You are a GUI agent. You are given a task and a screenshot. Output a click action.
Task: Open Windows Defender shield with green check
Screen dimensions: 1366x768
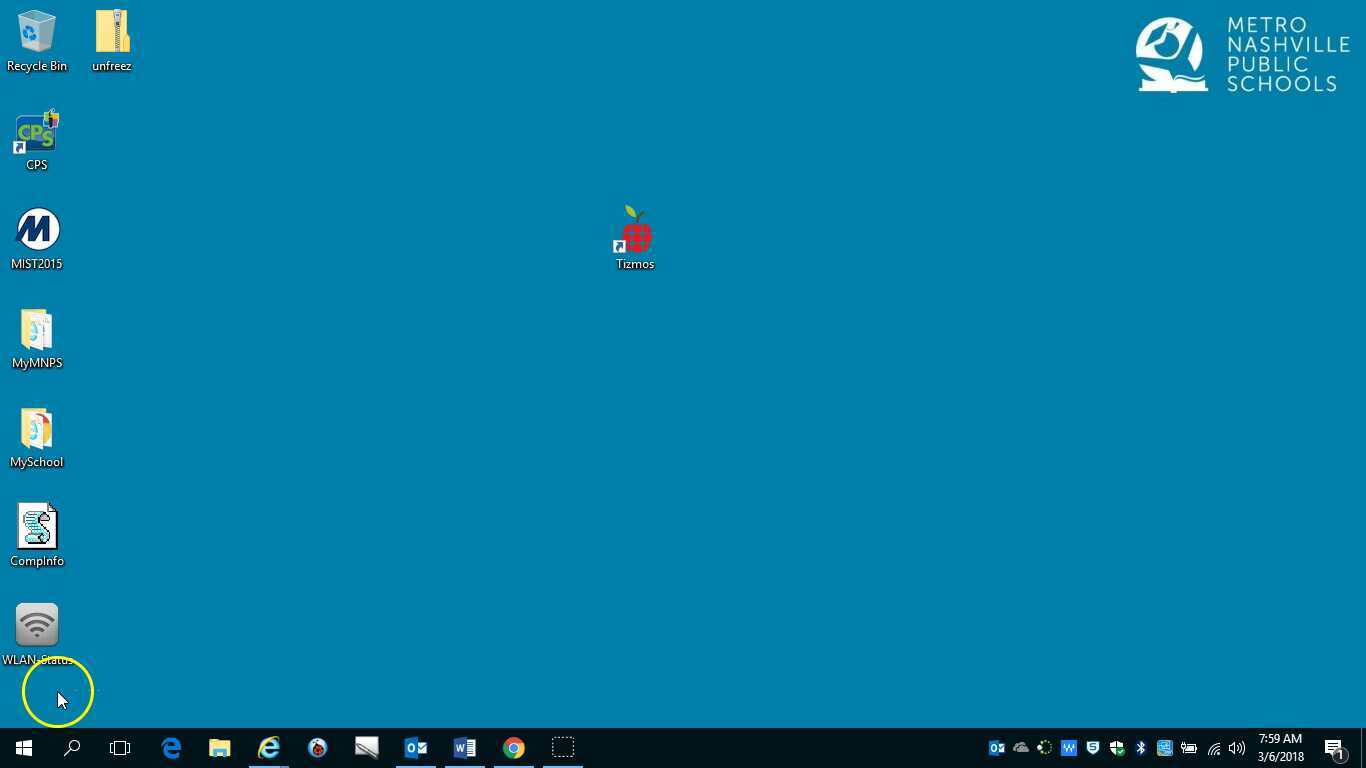pyautogui.click(x=1117, y=748)
